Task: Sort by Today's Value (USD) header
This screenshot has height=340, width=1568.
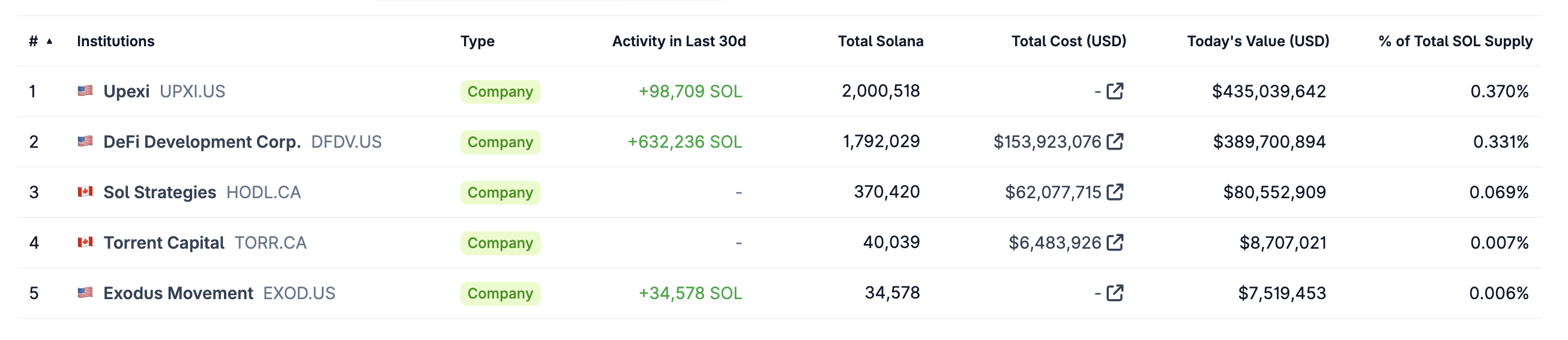Action: 1258,41
